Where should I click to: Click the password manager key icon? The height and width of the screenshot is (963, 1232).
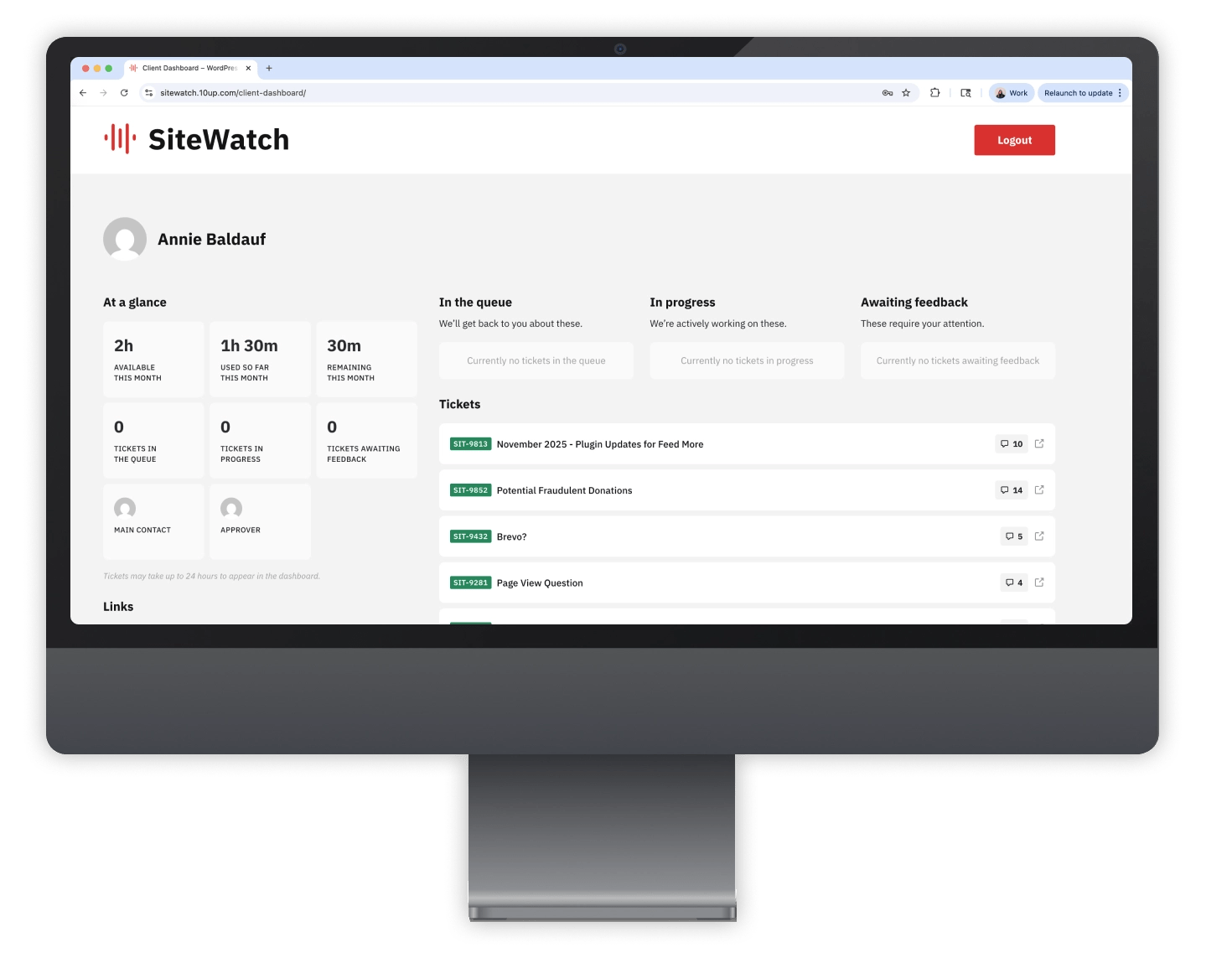[886, 92]
